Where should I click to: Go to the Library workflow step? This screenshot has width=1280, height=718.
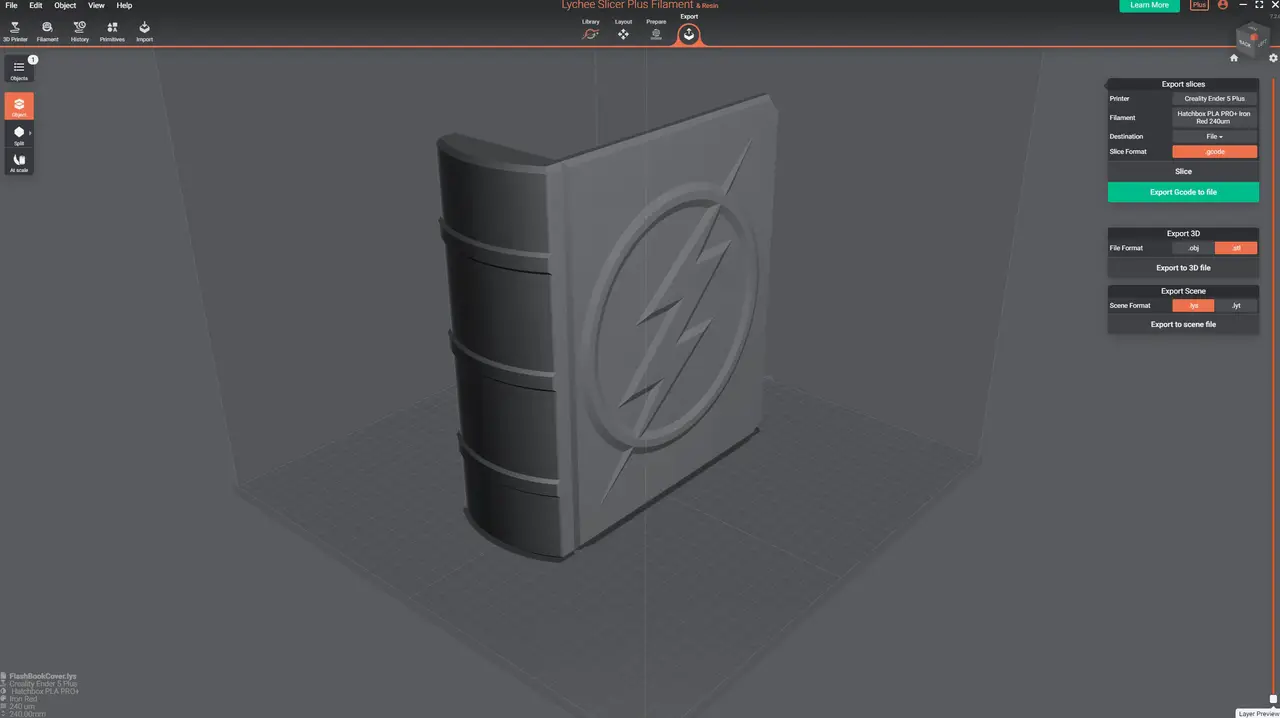coord(591,30)
